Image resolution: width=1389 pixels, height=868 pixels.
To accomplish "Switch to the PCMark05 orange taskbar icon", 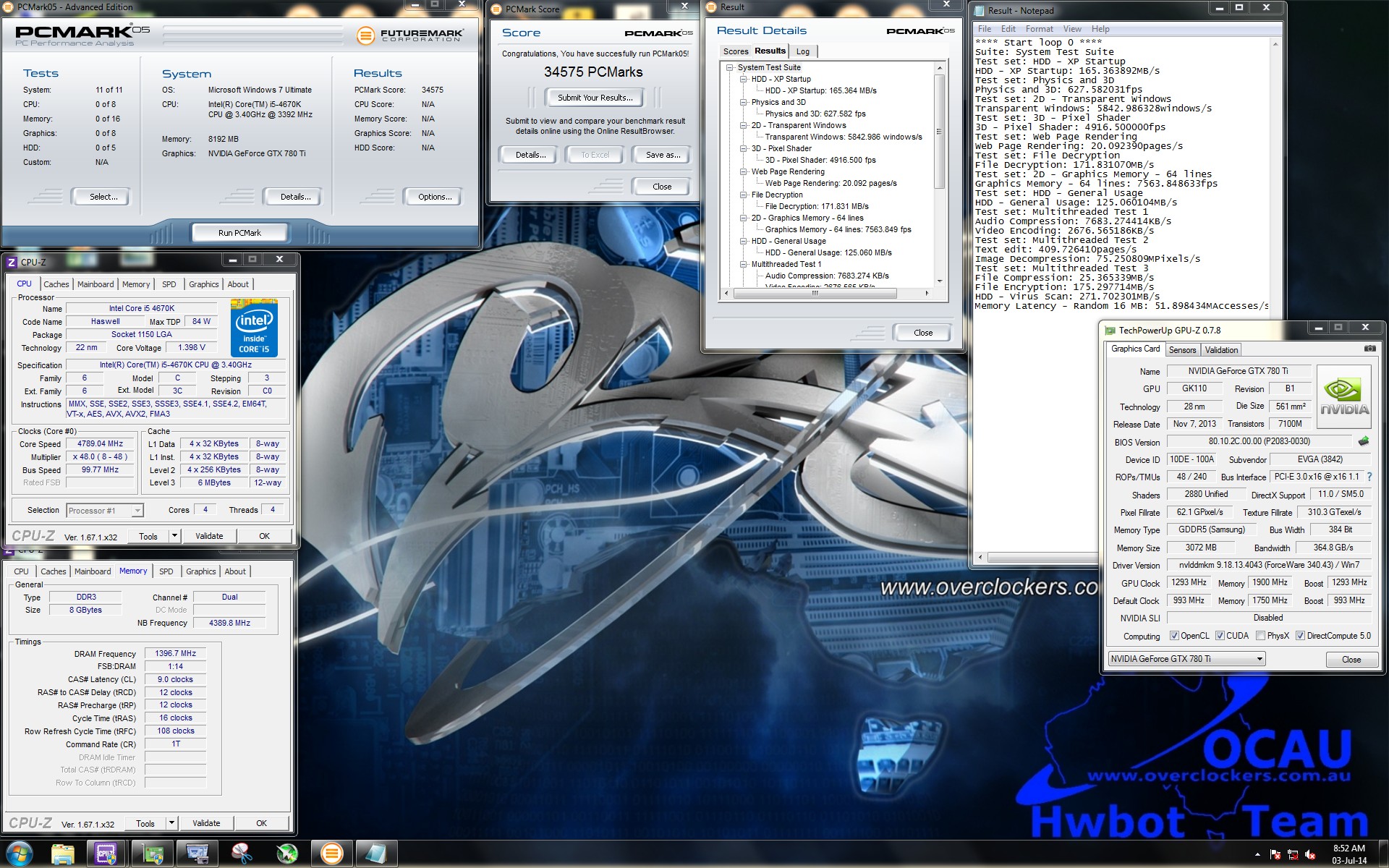I will point(331,854).
